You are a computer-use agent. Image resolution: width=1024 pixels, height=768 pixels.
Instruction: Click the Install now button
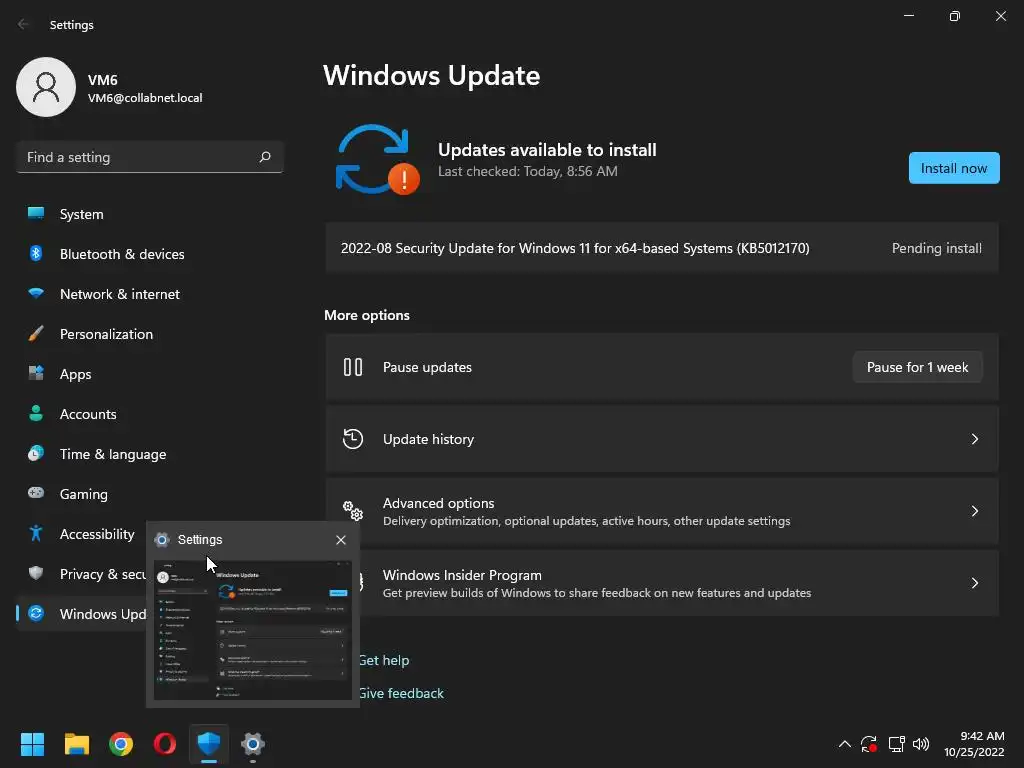(x=953, y=168)
